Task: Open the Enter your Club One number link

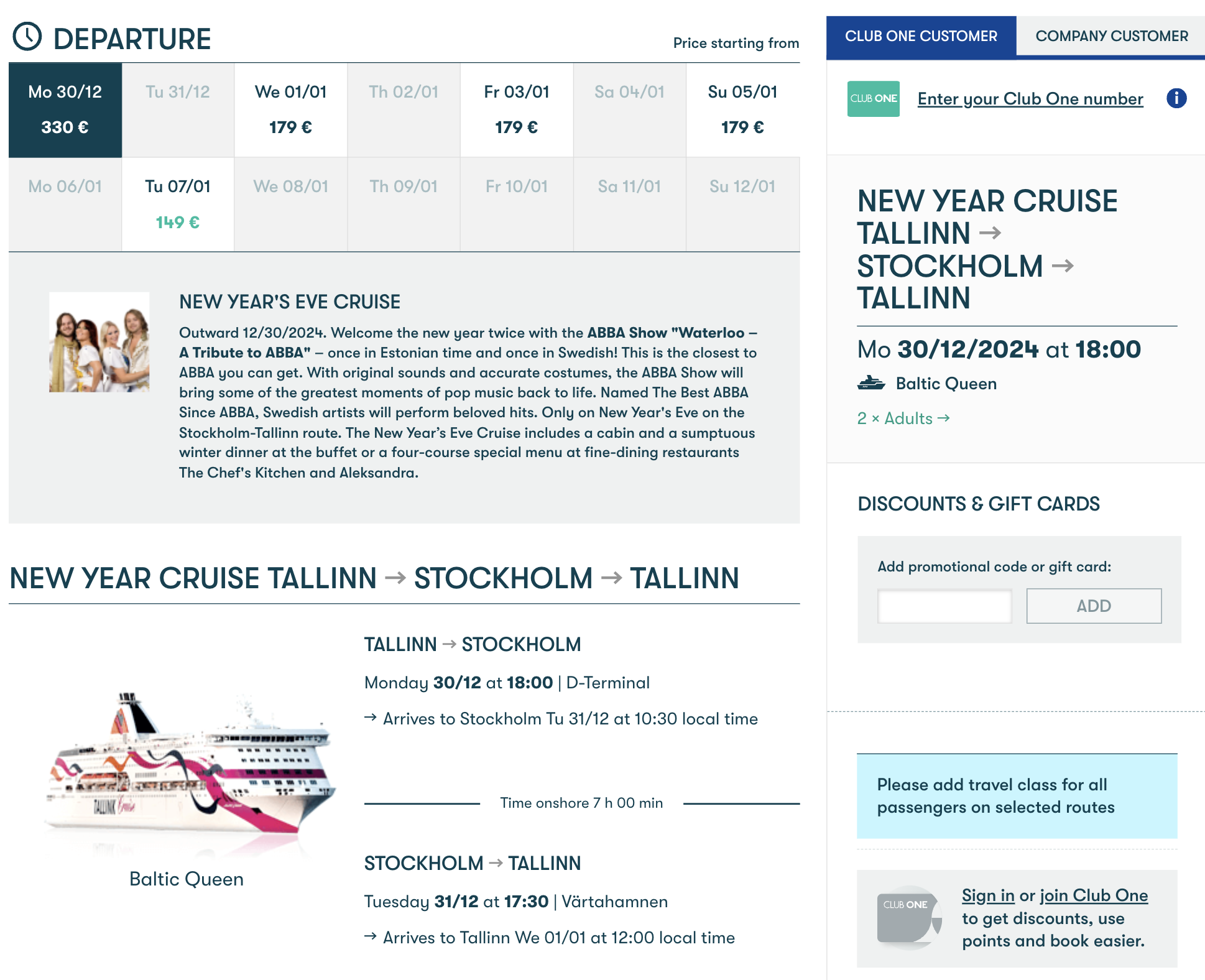Action: [1030, 99]
